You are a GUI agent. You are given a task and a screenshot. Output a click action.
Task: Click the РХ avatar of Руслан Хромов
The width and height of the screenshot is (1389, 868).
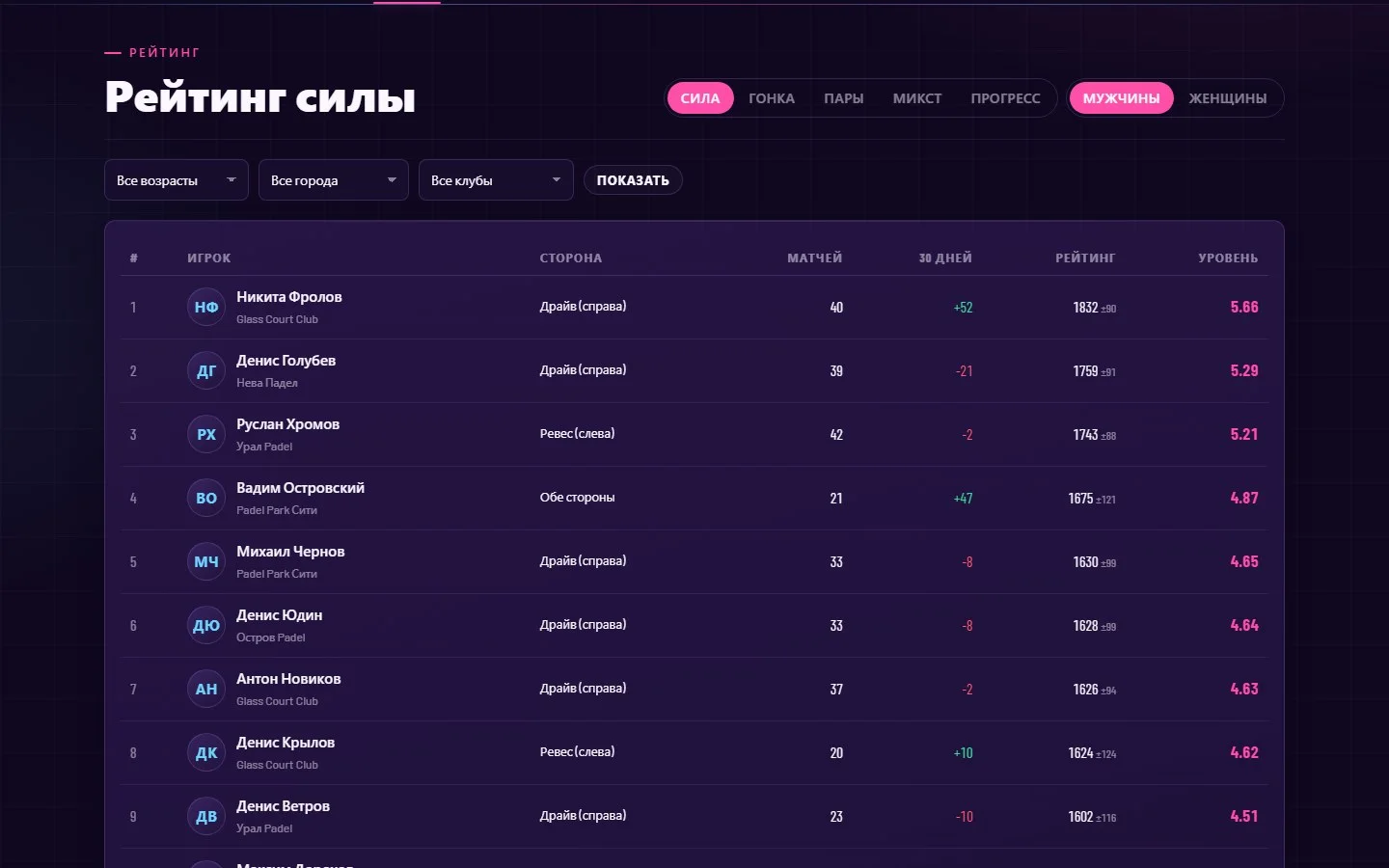206,434
